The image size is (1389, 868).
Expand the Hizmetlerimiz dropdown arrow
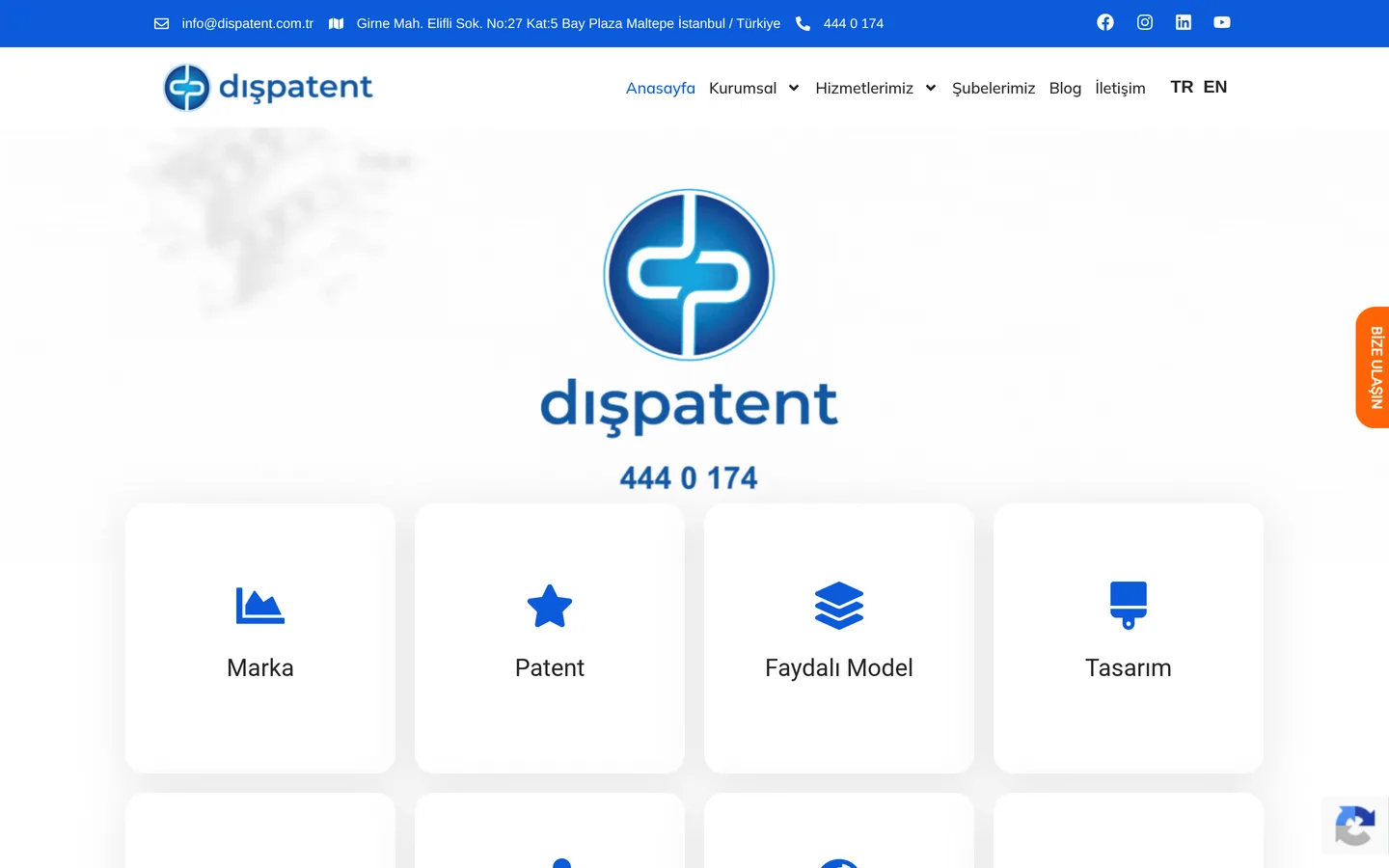(x=931, y=88)
